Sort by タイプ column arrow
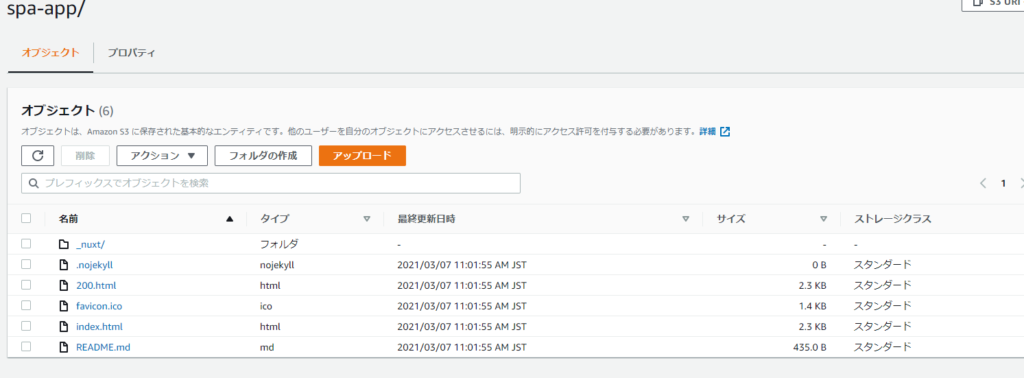 [366, 219]
